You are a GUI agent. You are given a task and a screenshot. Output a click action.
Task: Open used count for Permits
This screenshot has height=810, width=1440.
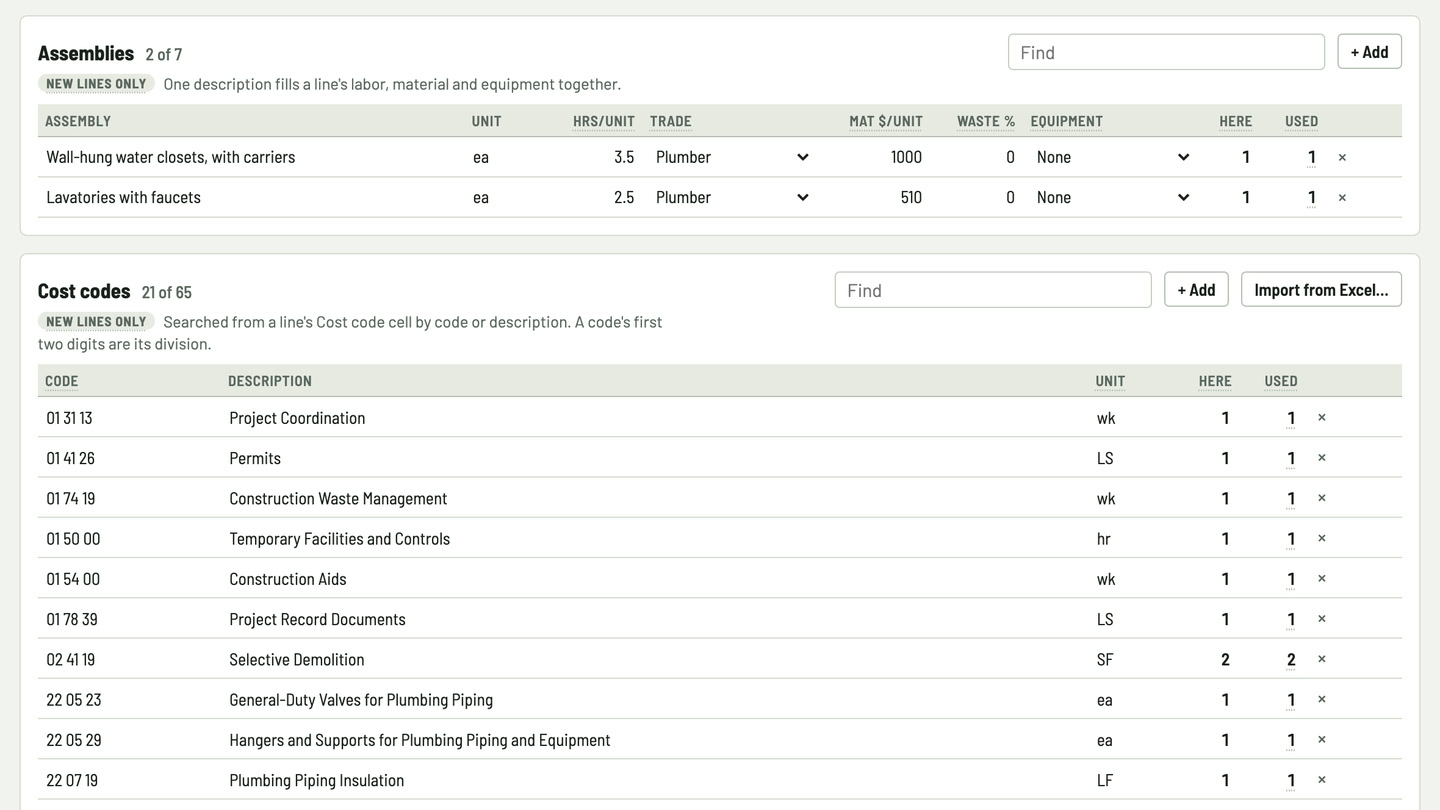[1291, 458]
